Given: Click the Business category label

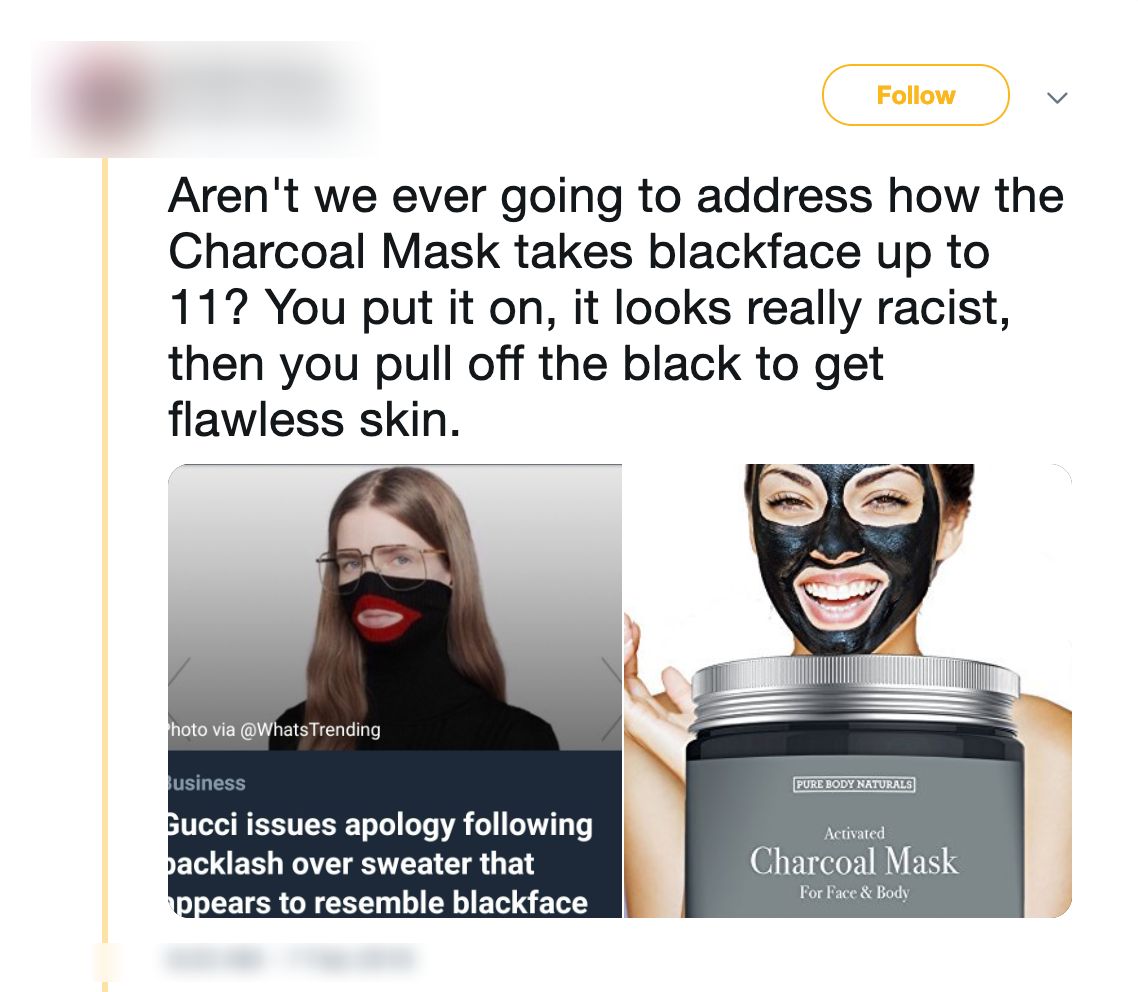Looking at the screenshot, I should pos(207,783).
